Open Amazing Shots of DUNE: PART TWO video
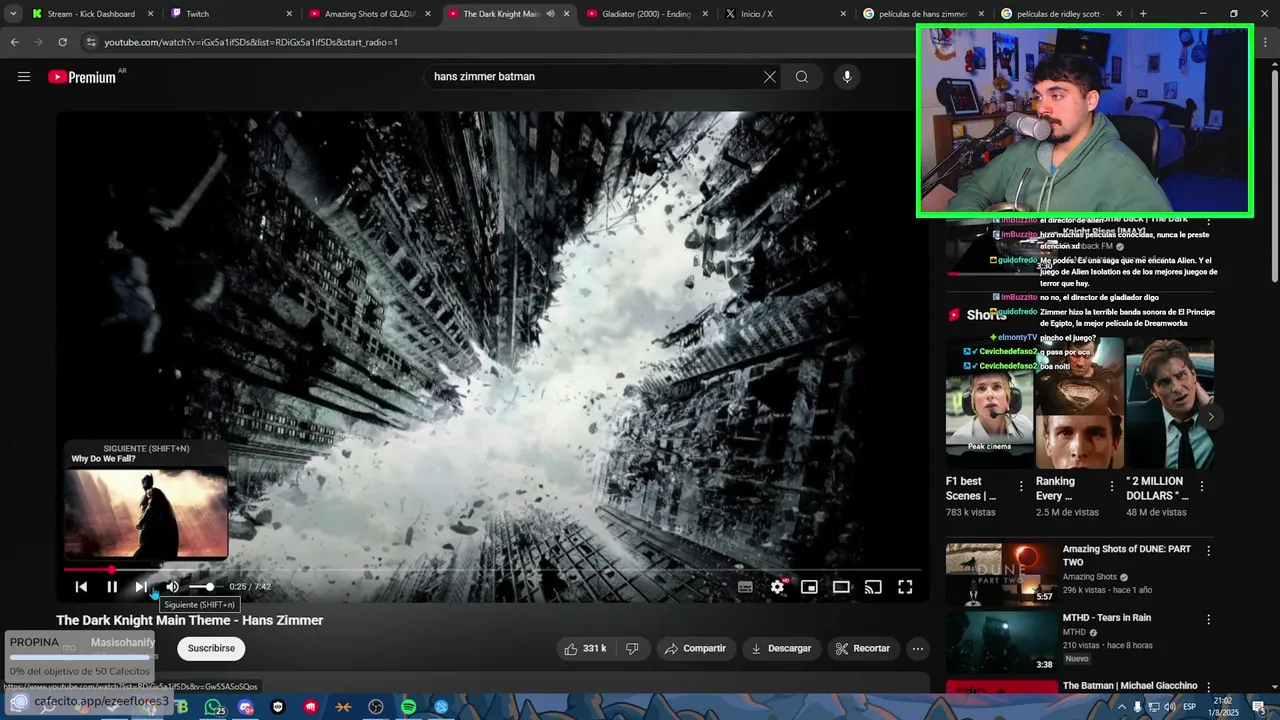This screenshot has height=720, width=1280. [x=1126, y=555]
